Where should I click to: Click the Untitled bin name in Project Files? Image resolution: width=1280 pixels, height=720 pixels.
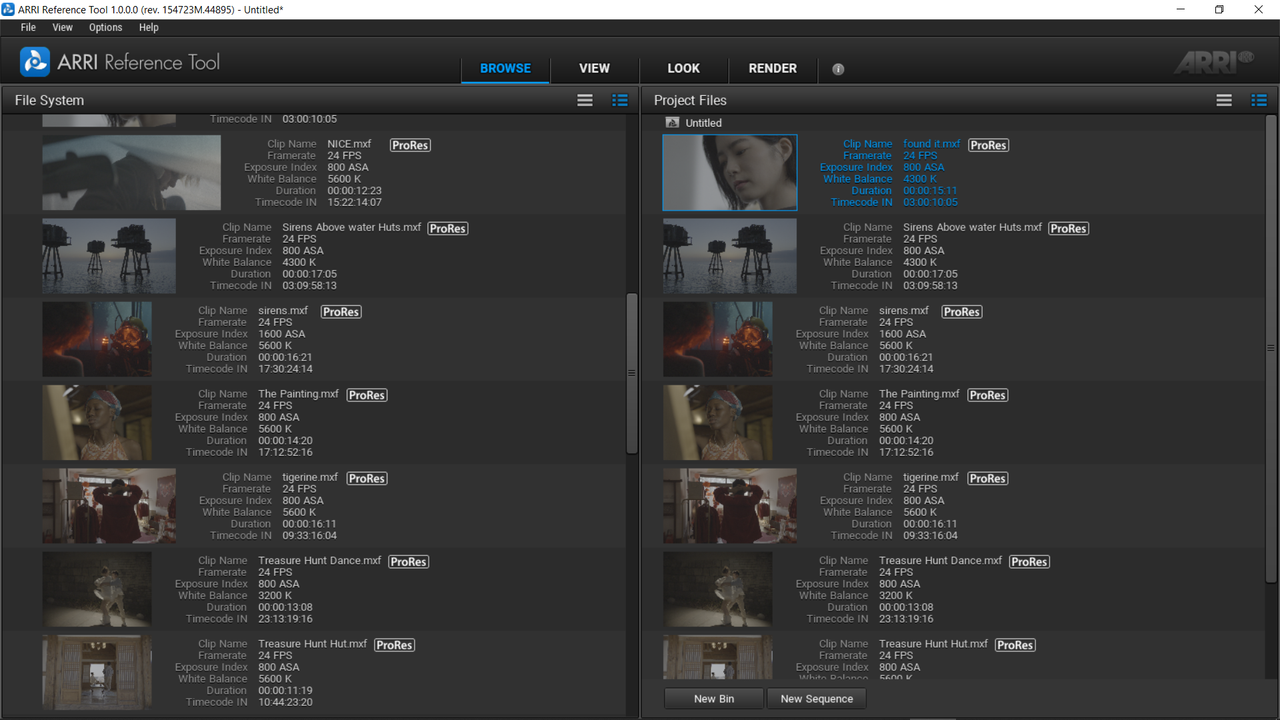[x=704, y=123]
